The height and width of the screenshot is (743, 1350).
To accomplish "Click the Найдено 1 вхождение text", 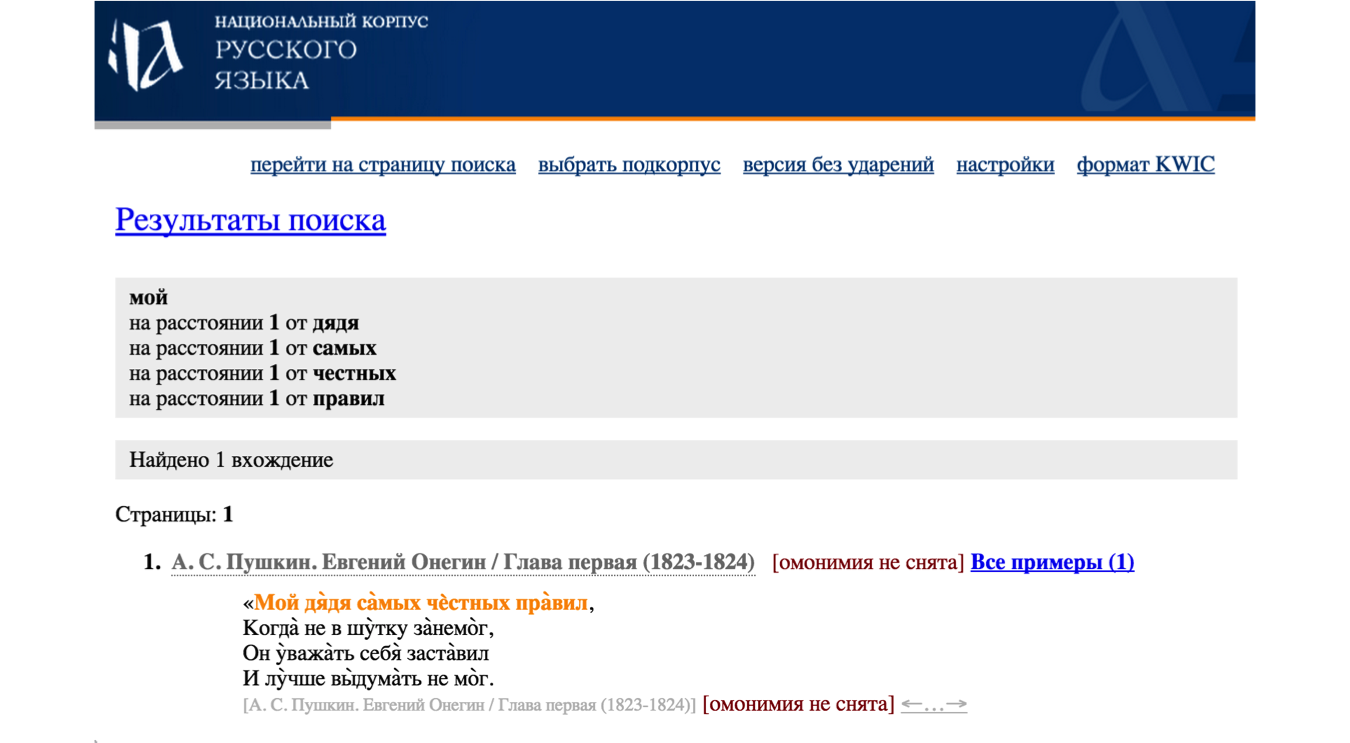I will pos(231,460).
